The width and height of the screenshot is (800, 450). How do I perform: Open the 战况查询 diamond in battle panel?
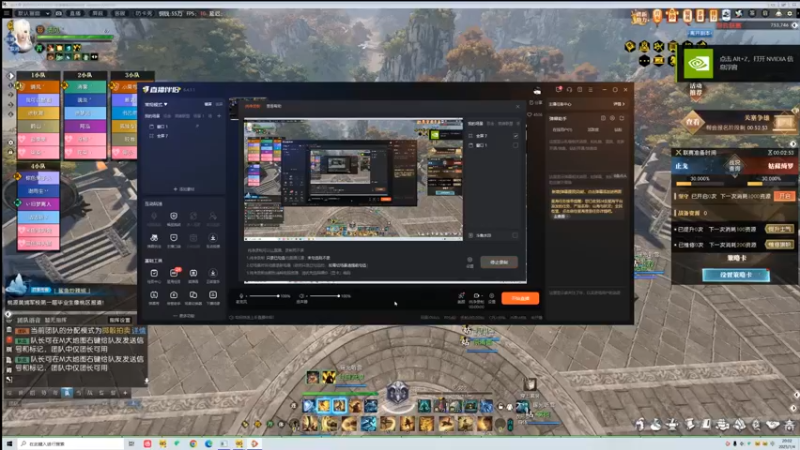point(735,166)
